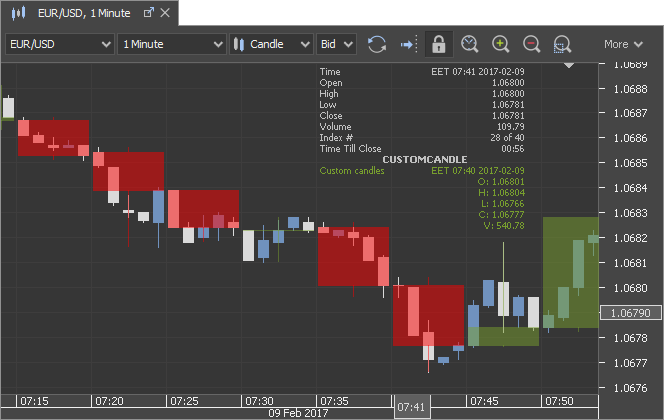The image size is (664, 420).
Task: Zoom in on the chart
Action: click(501, 44)
